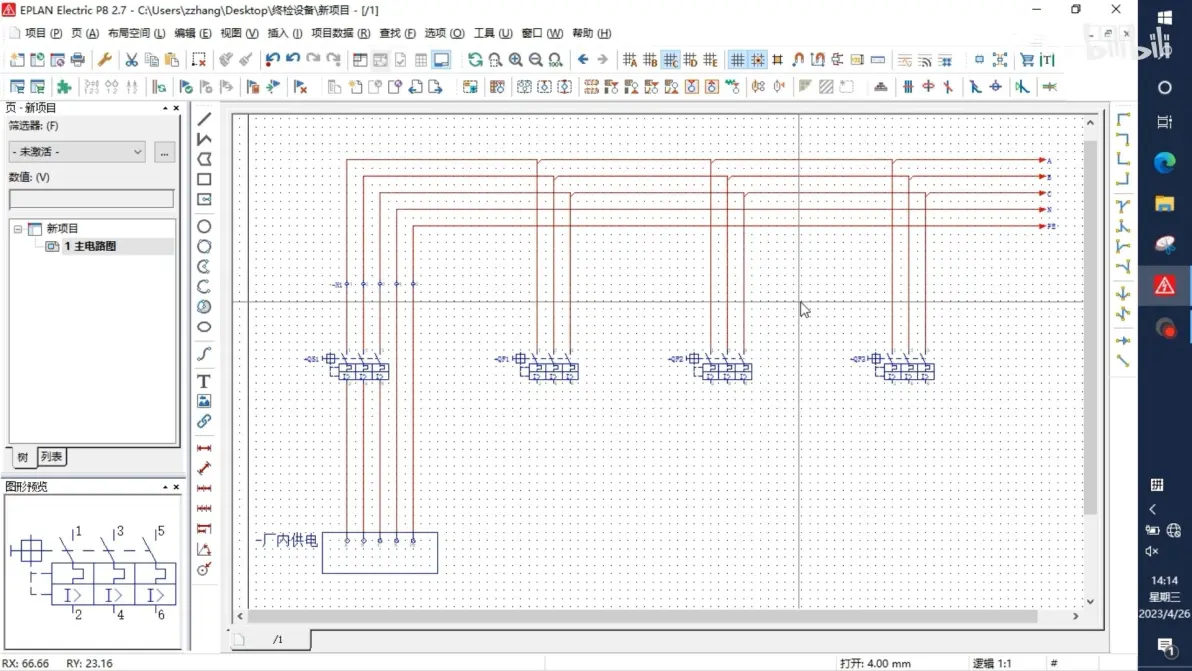This screenshot has width=1192, height=671.
Task: Open the filter dropdown showing 未激活
Action: click(x=77, y=152)
